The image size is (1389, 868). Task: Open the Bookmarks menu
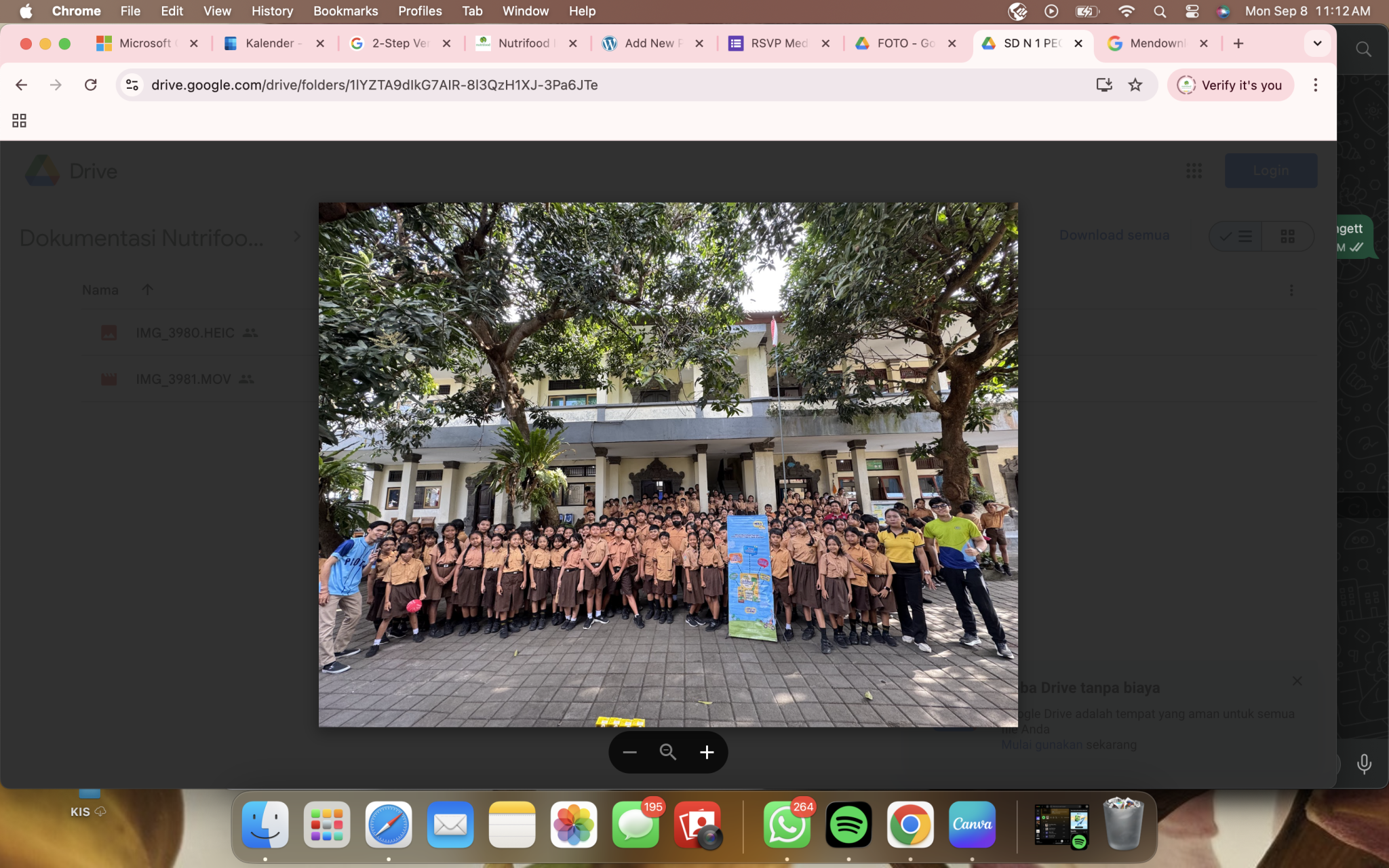pos(345,11)
